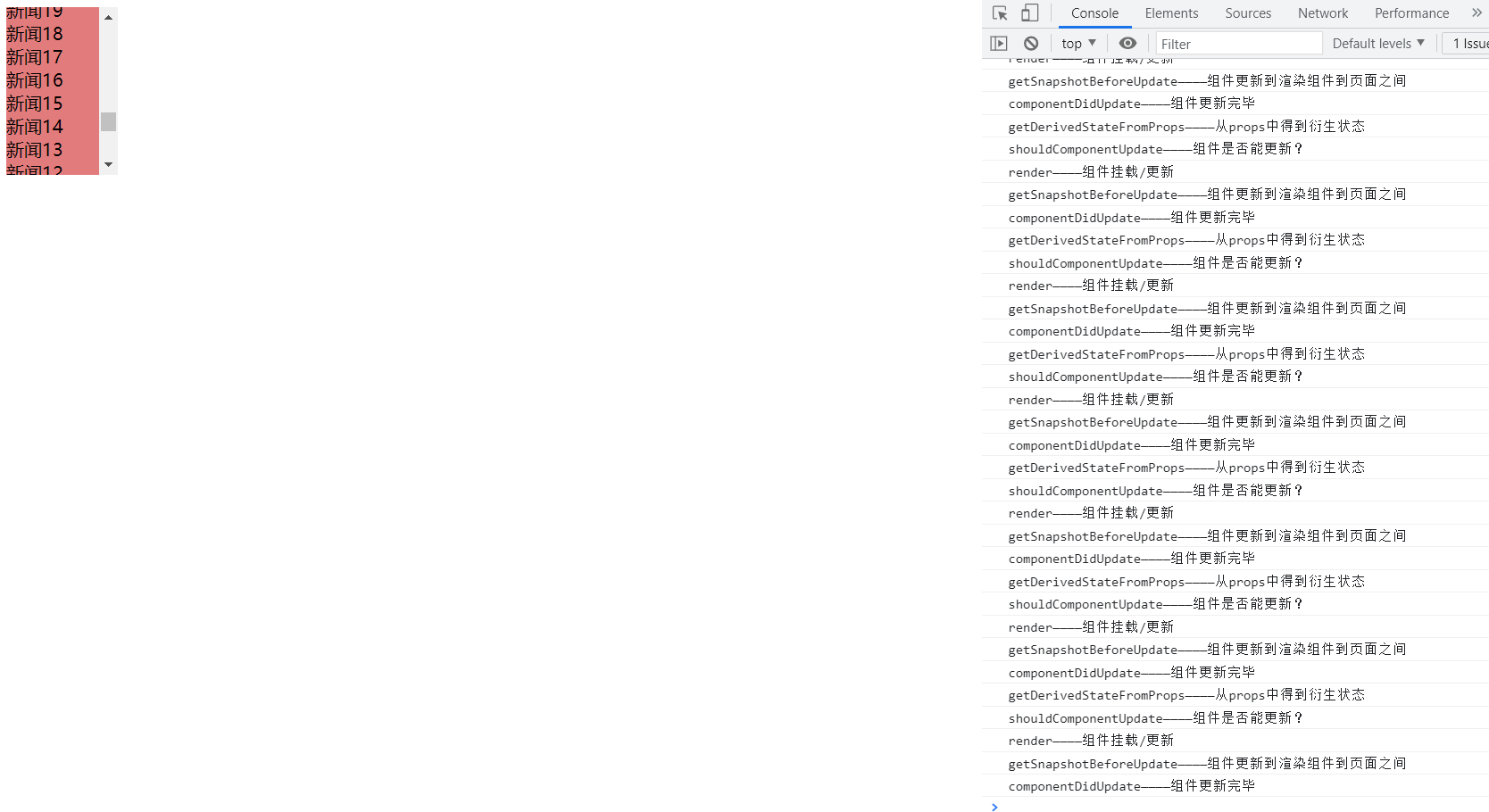Click the last componentDidUpdate log line
Image resolution: width=1489 pixels, height=812 pixels.
pos(1235,786)
